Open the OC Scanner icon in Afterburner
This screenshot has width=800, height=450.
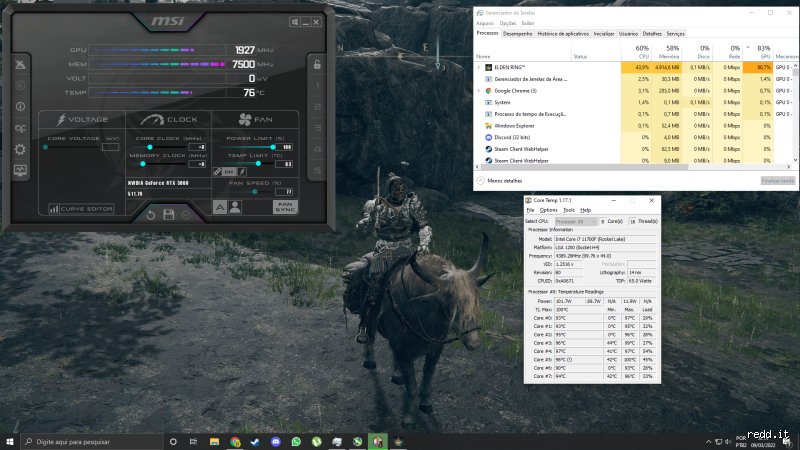point(20,128)
